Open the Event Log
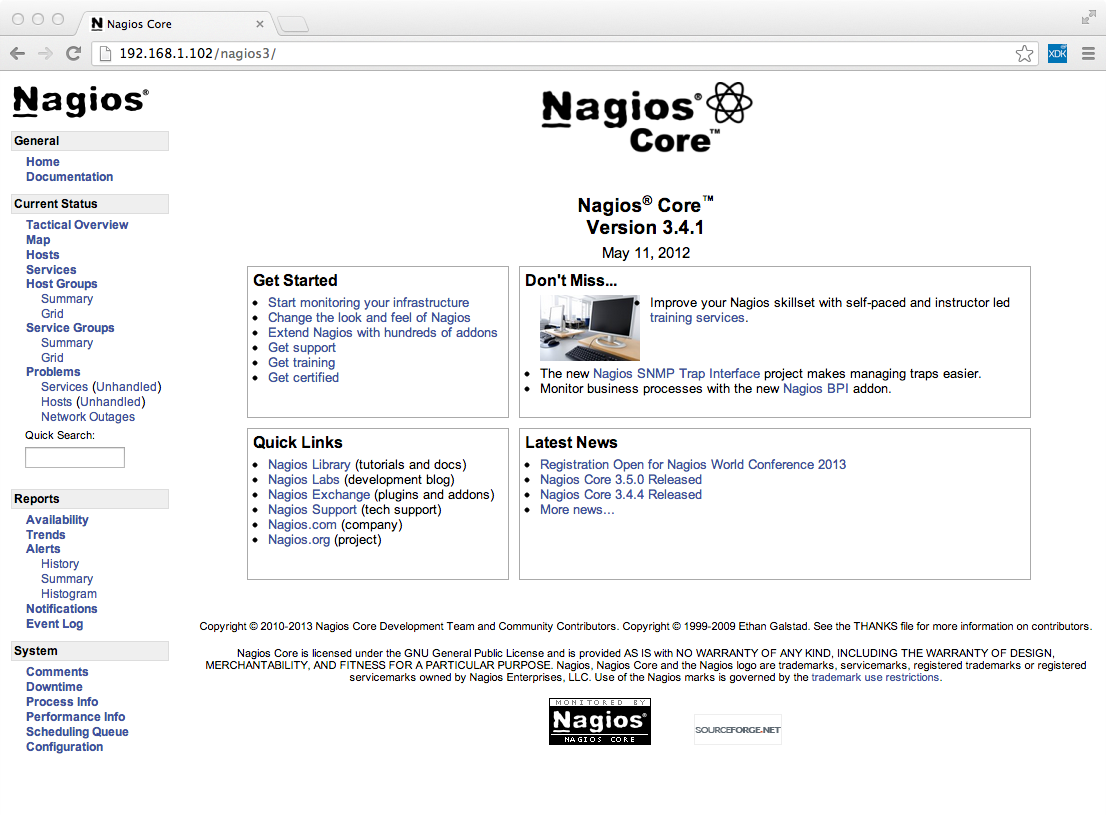The image size is (1106, 819). tap(55, 624)
